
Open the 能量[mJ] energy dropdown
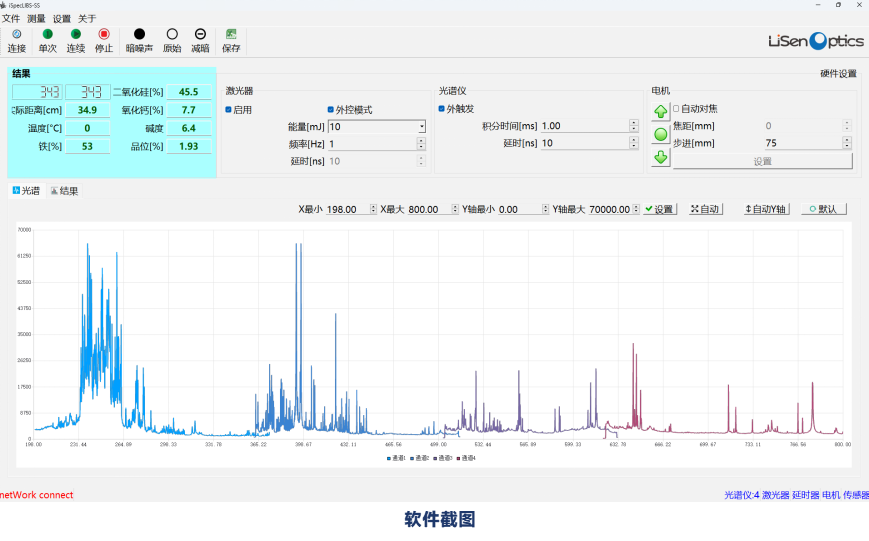click(x=422, y=127)
